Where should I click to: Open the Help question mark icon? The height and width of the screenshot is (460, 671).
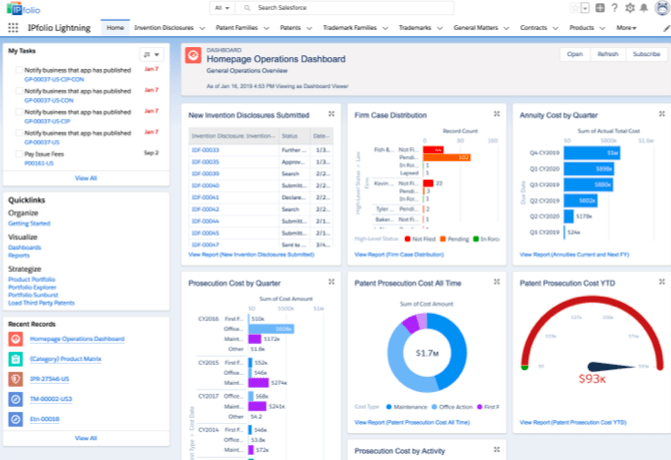coord(615,8)
